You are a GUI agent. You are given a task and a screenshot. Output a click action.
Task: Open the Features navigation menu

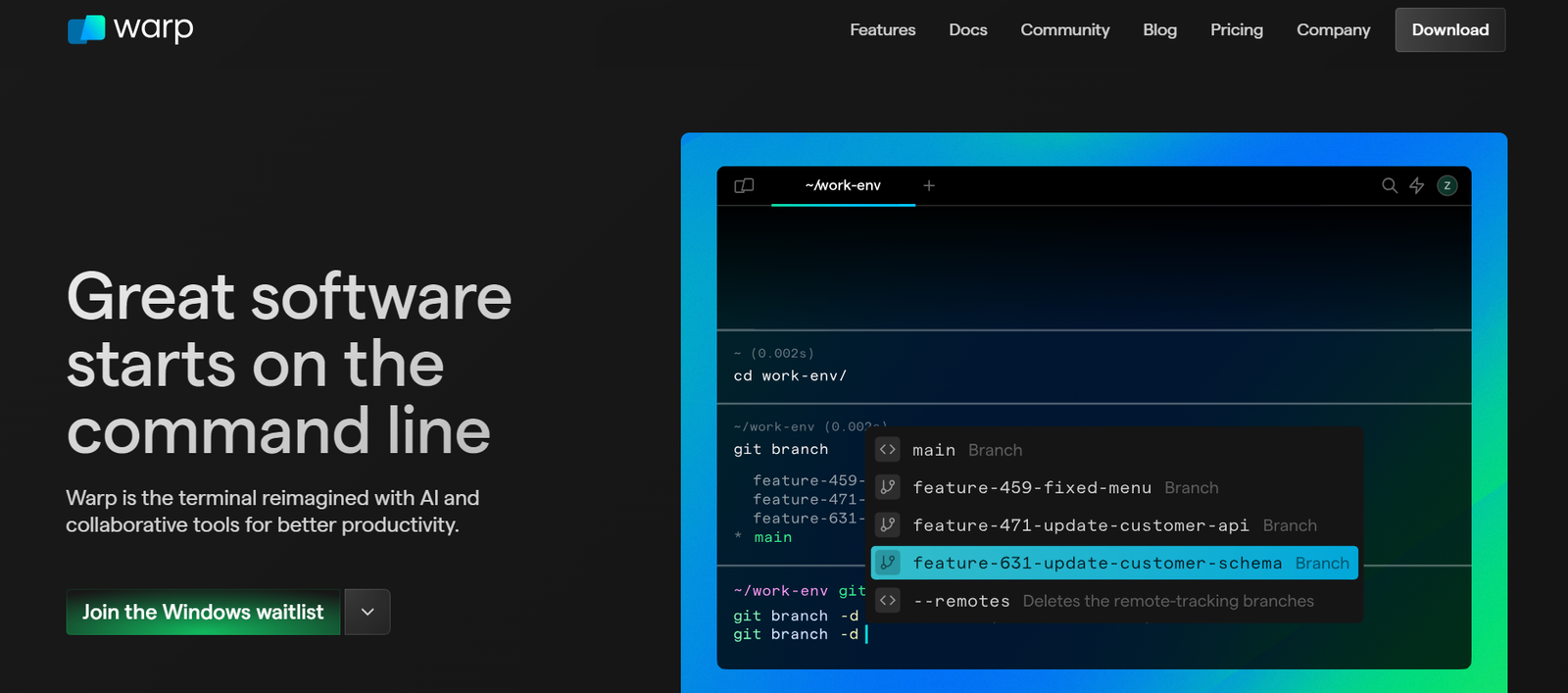pyautogui.click(x=882, y=30)
